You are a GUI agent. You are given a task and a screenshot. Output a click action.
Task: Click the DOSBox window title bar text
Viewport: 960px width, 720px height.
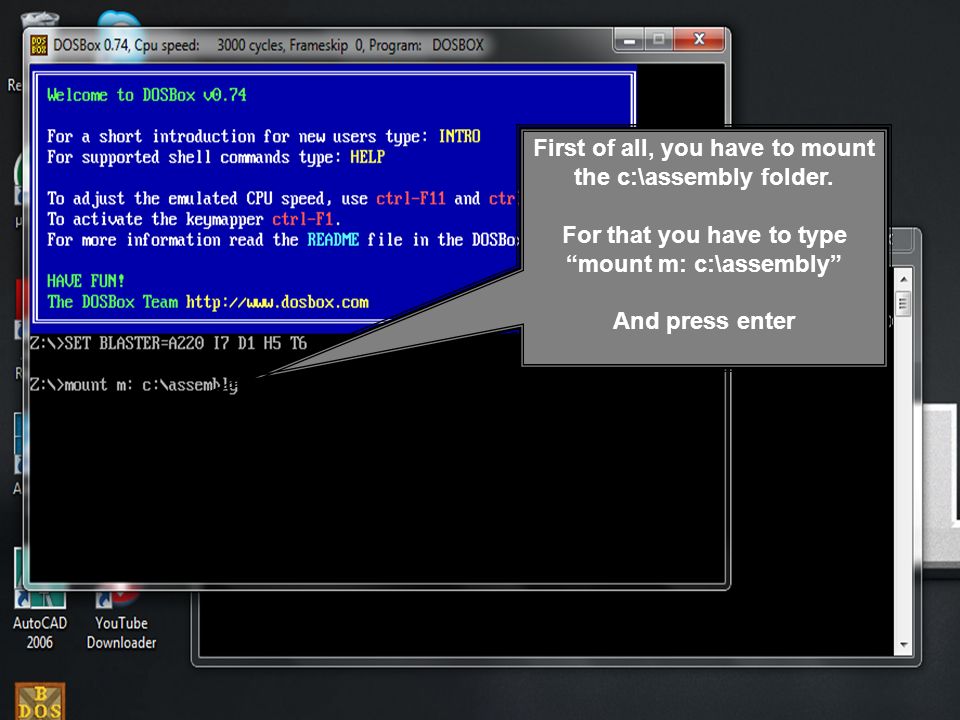coord(268,45)
